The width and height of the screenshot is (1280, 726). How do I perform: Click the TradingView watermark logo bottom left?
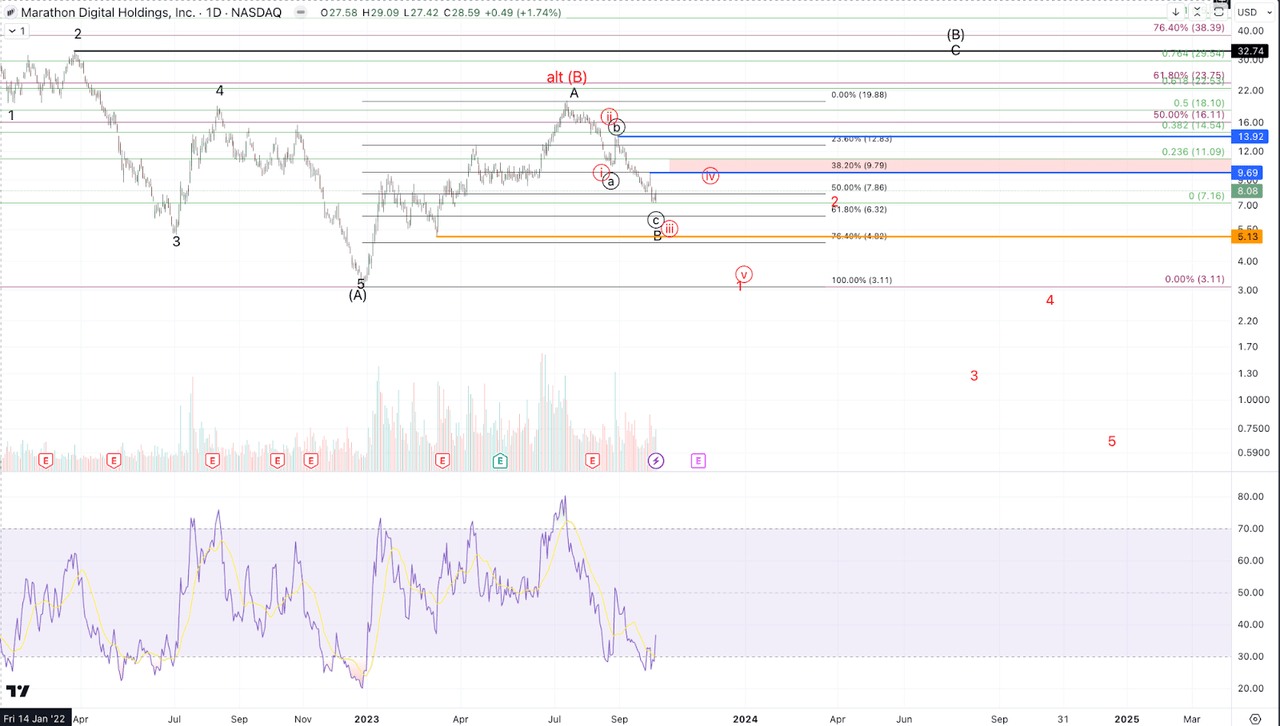[x=15, y=691]
